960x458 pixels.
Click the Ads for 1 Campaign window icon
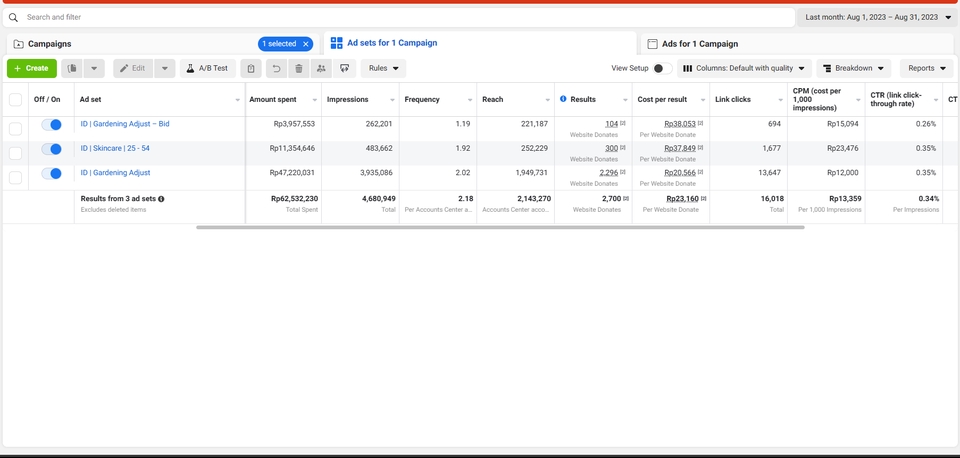(x=653, y=44)
